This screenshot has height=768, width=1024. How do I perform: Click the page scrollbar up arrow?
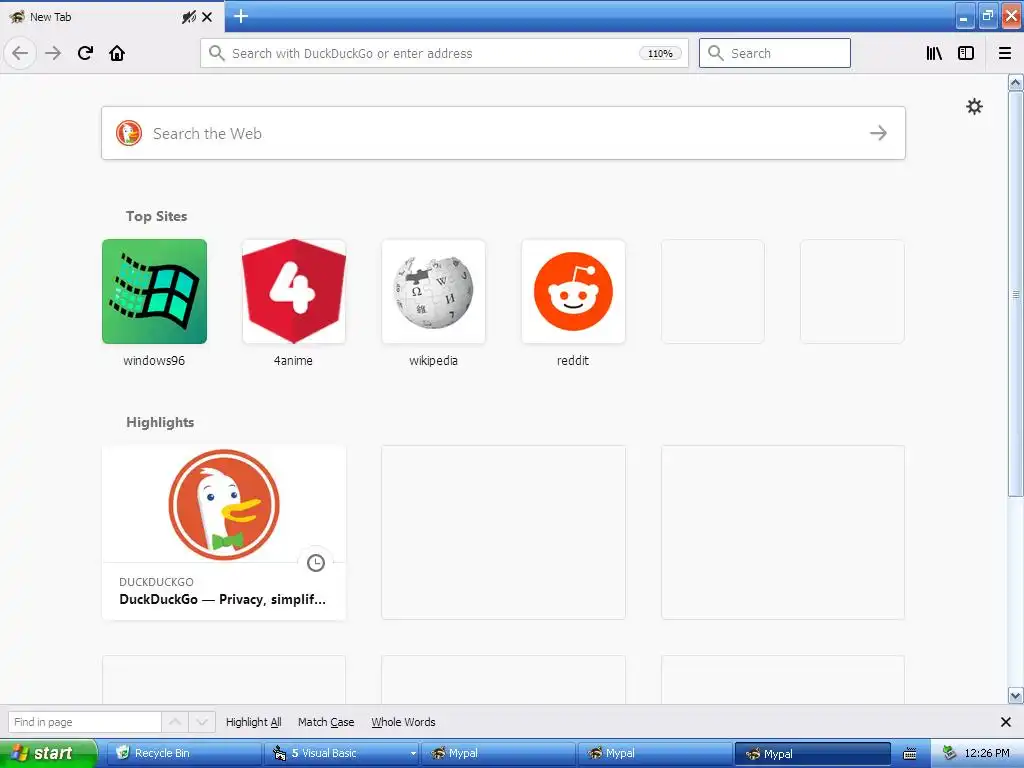1015,82
